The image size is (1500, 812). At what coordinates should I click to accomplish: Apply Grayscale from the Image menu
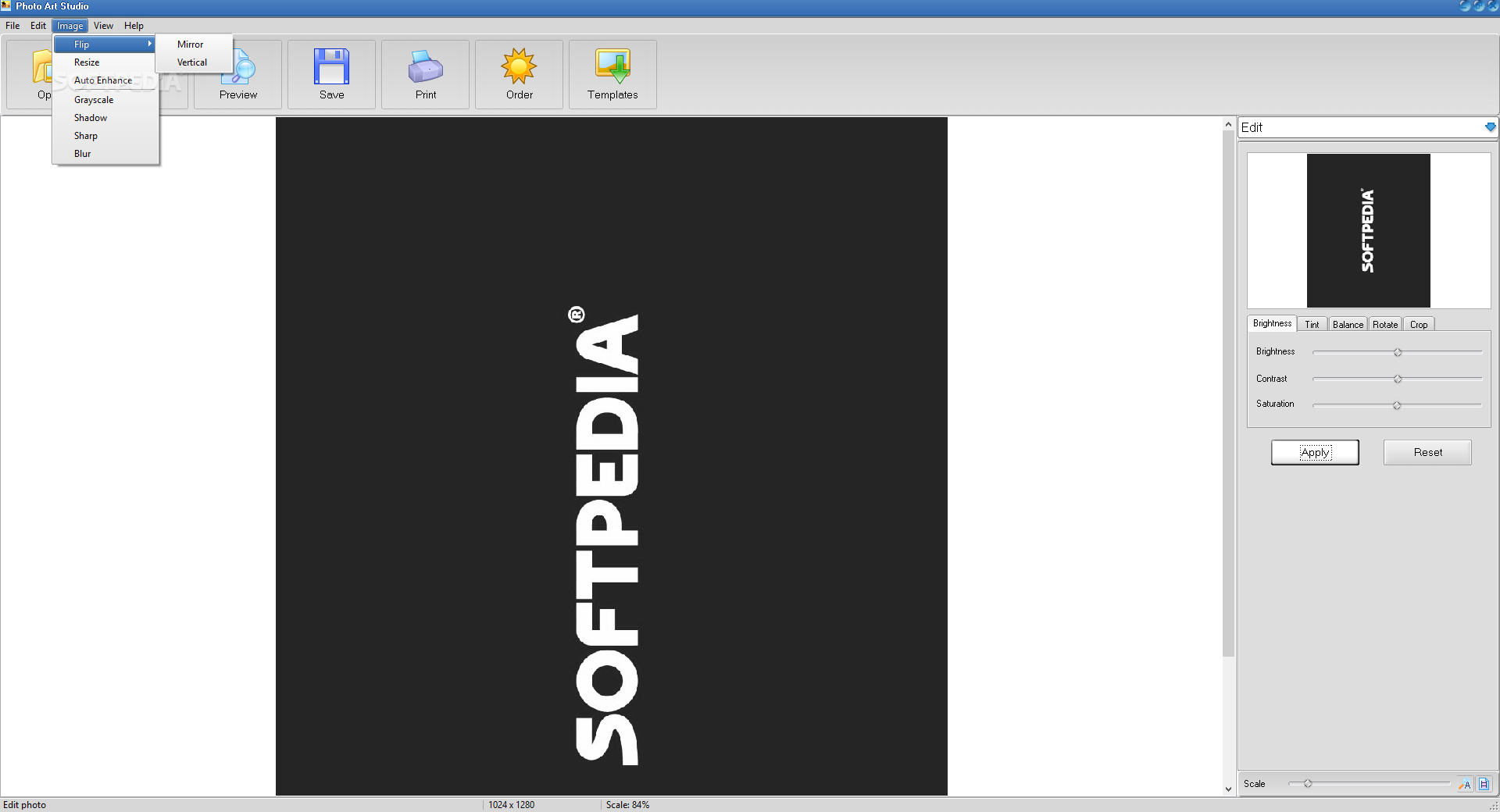[105, 100]
